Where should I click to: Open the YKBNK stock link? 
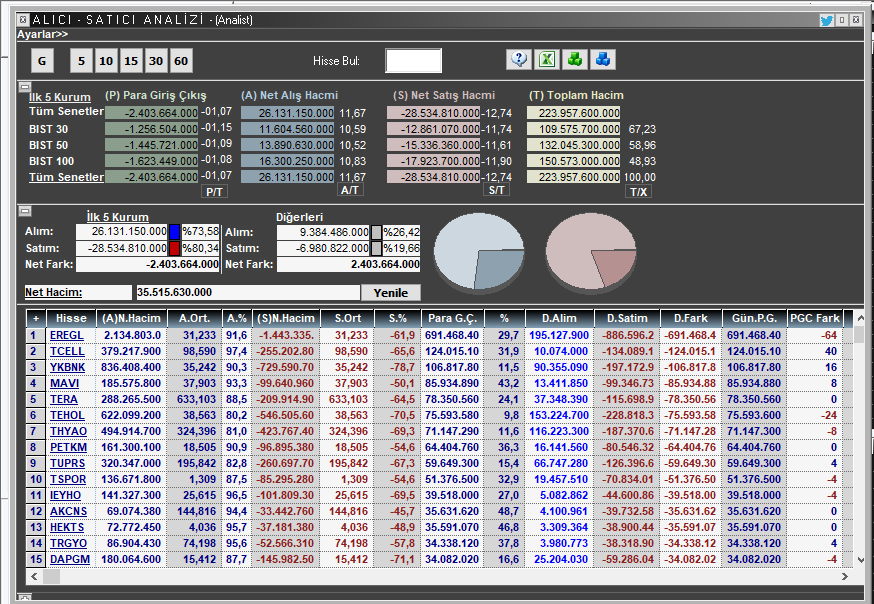pyautogui.click(x=67, y=367)
